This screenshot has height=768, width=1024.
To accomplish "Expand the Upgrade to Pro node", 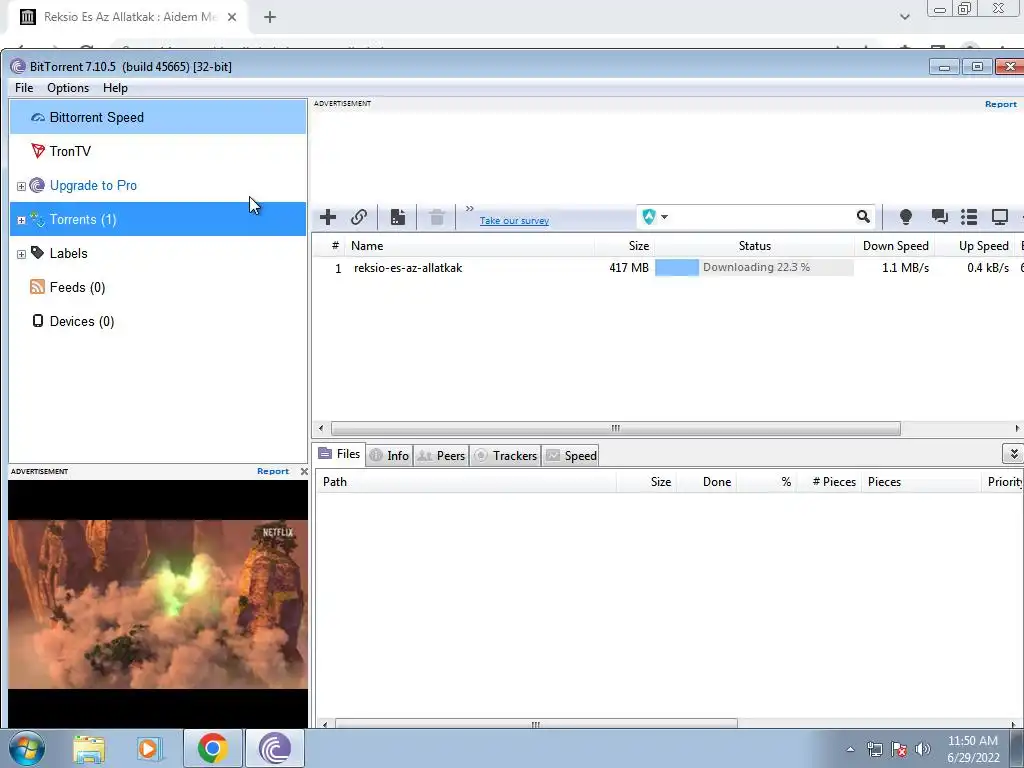I will 21,186.
